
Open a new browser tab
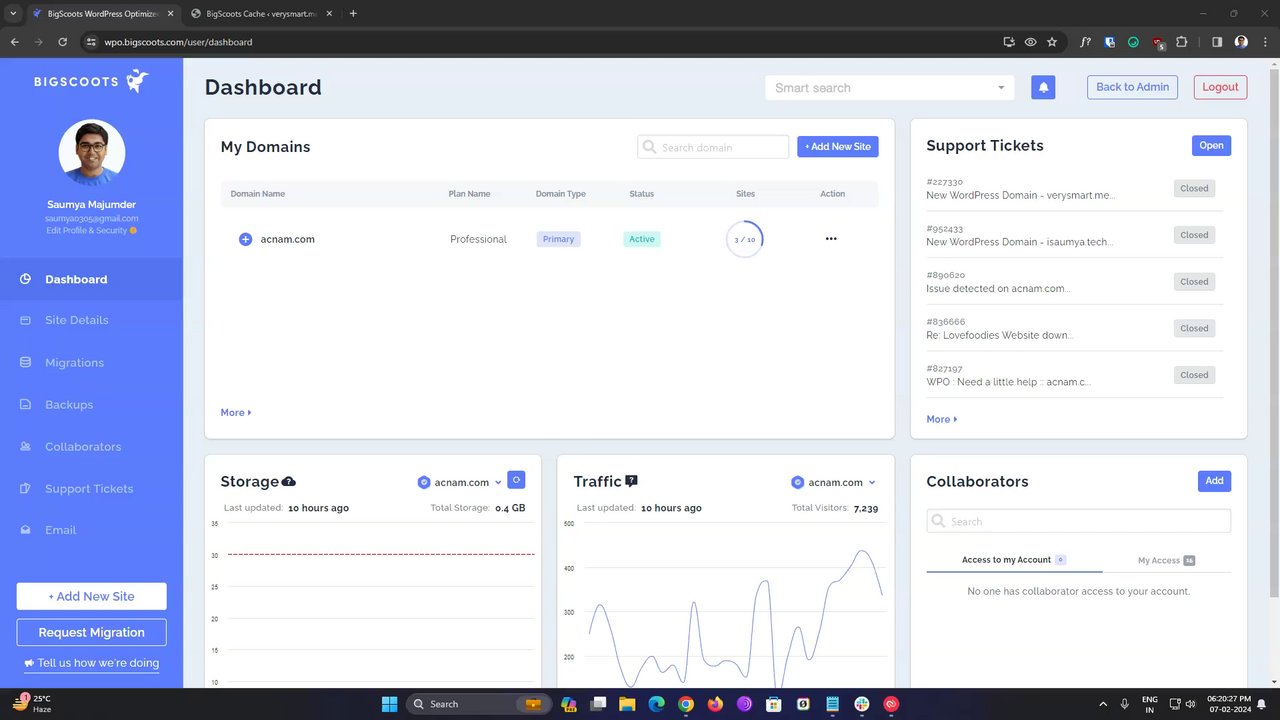click(x=353, y=14)
